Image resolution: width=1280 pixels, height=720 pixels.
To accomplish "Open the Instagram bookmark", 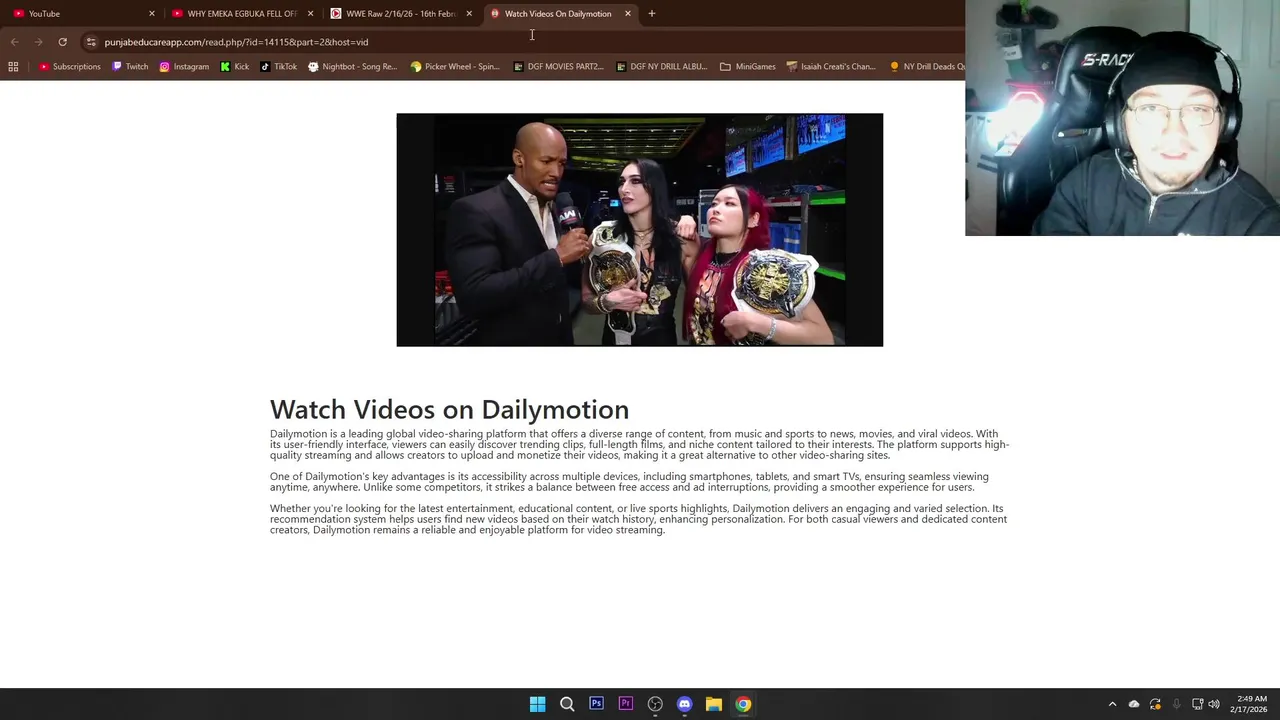I will pos(184,66).
